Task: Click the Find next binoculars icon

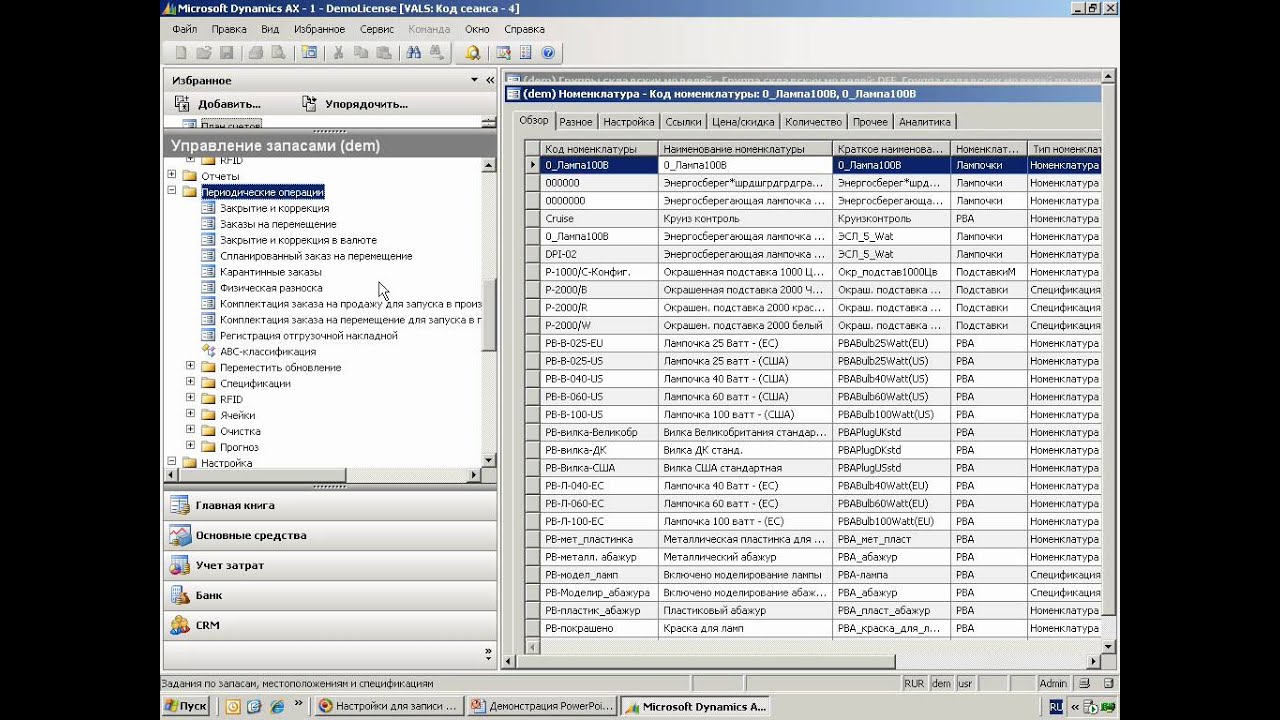Action: [436, 53]
